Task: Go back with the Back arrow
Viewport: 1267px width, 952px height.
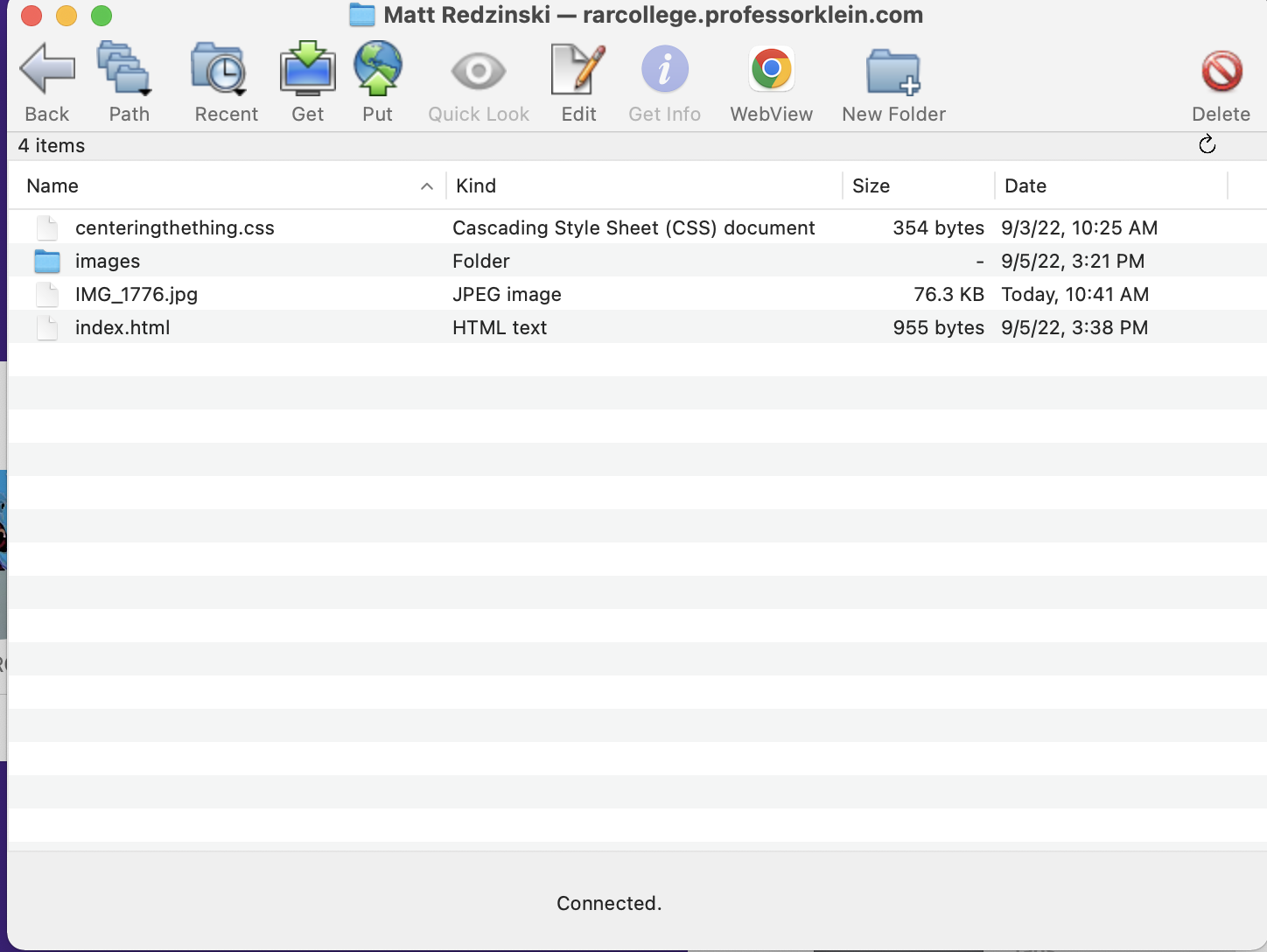Action: pyautogui.click(x=47, y=69)
